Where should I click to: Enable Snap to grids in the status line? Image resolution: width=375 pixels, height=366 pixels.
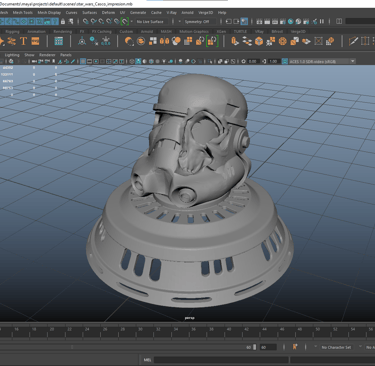pyautogui.click(x=86, y=21)
